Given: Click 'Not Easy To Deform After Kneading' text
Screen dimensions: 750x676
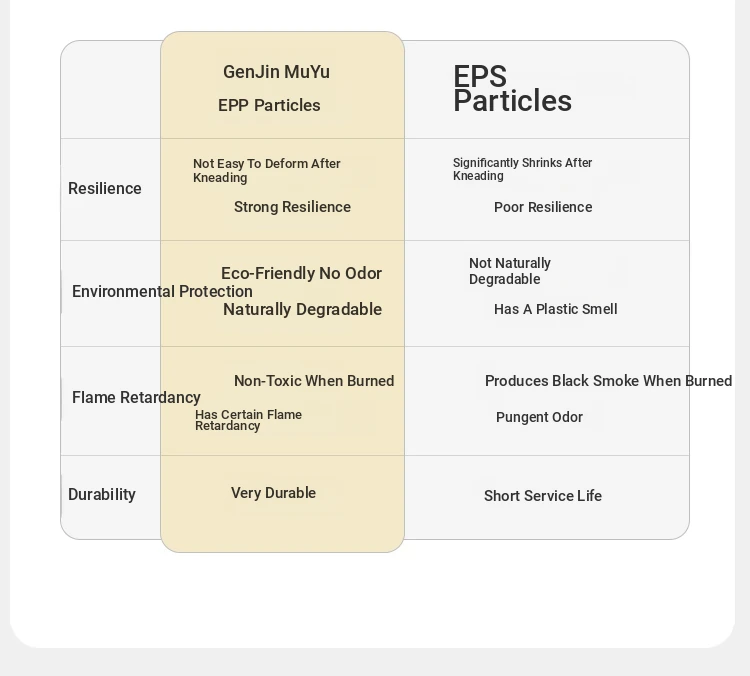Looking at the screenshot, I should pos(266,170).
